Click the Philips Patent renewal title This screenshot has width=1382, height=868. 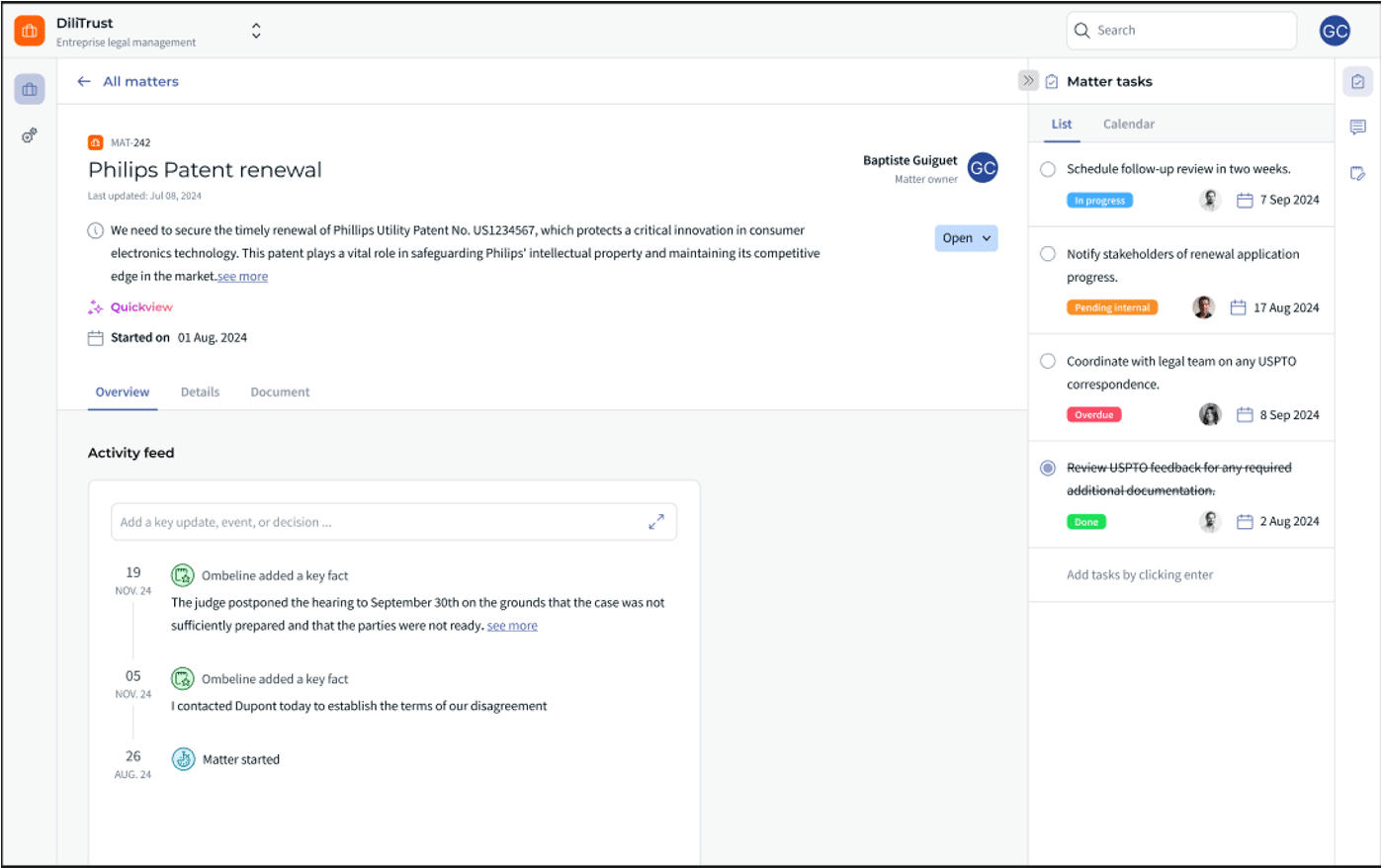(206, 170)
